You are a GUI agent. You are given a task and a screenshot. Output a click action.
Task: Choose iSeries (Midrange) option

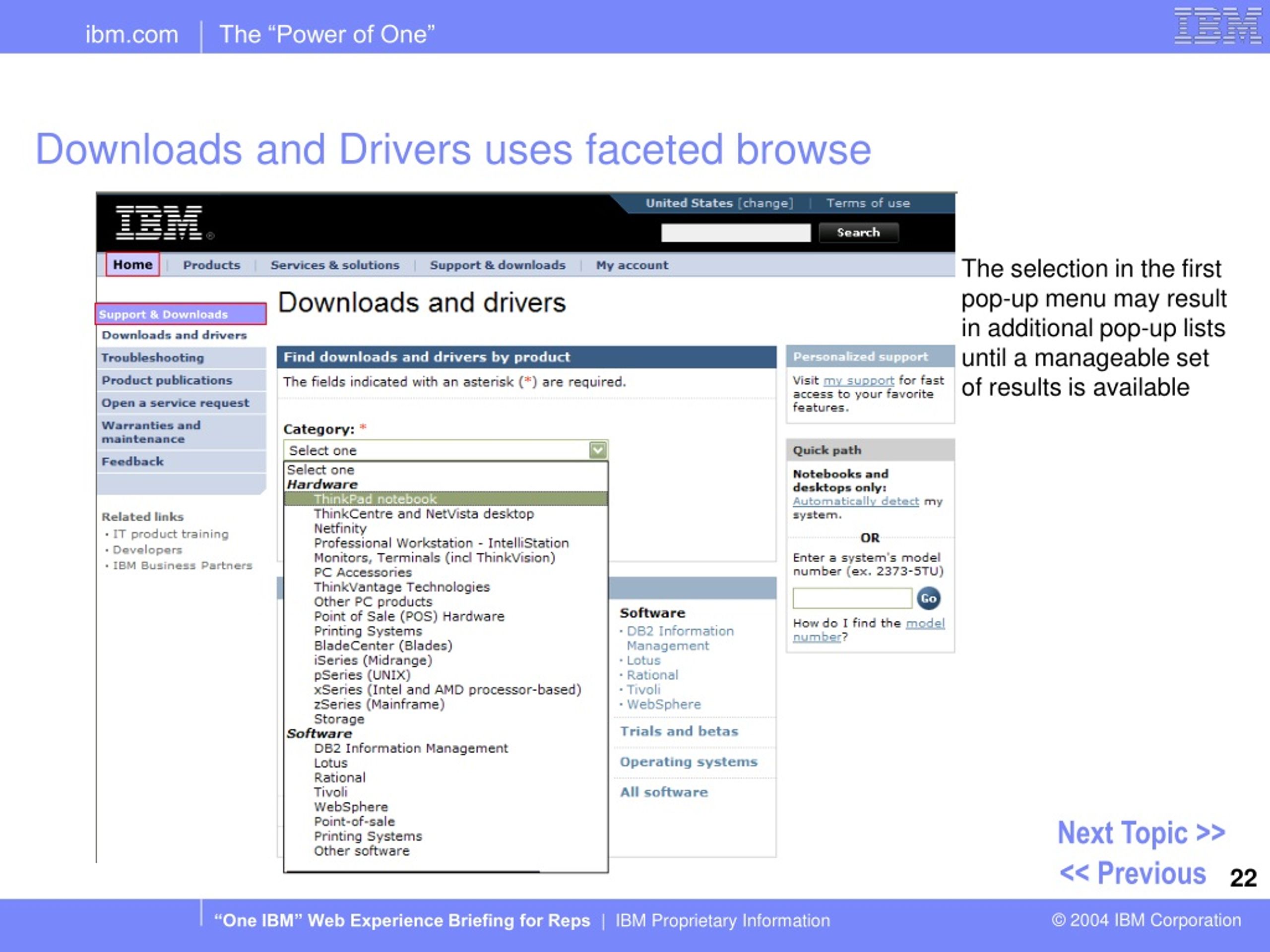tap(373, 660)
